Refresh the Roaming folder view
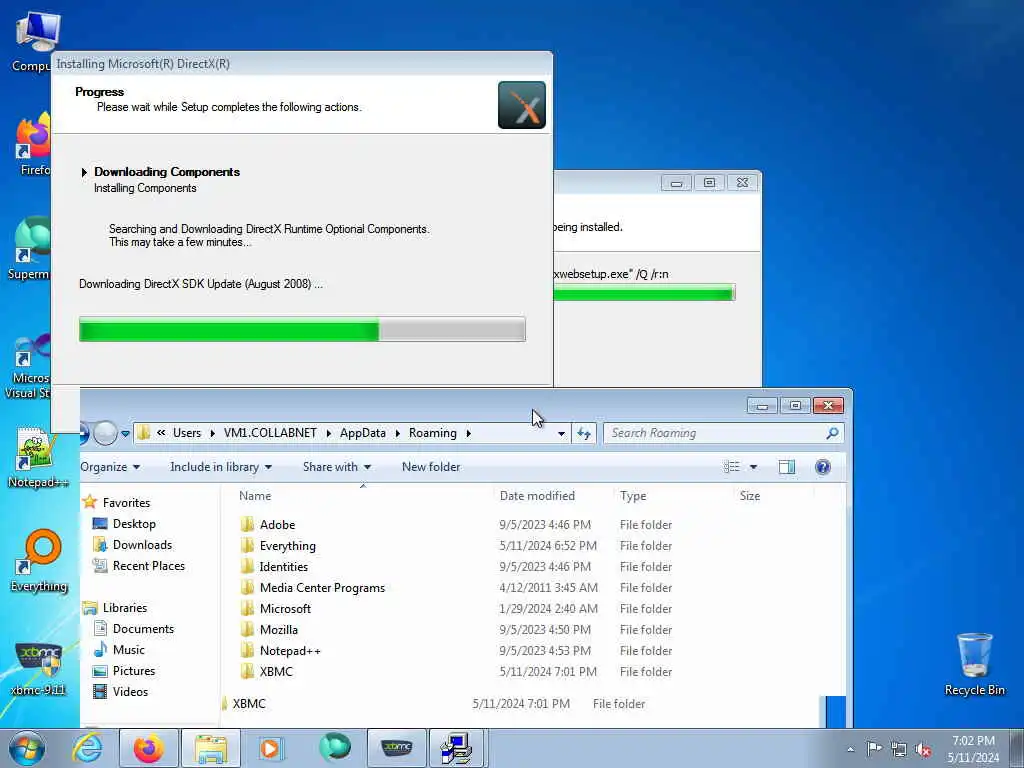 584,433
